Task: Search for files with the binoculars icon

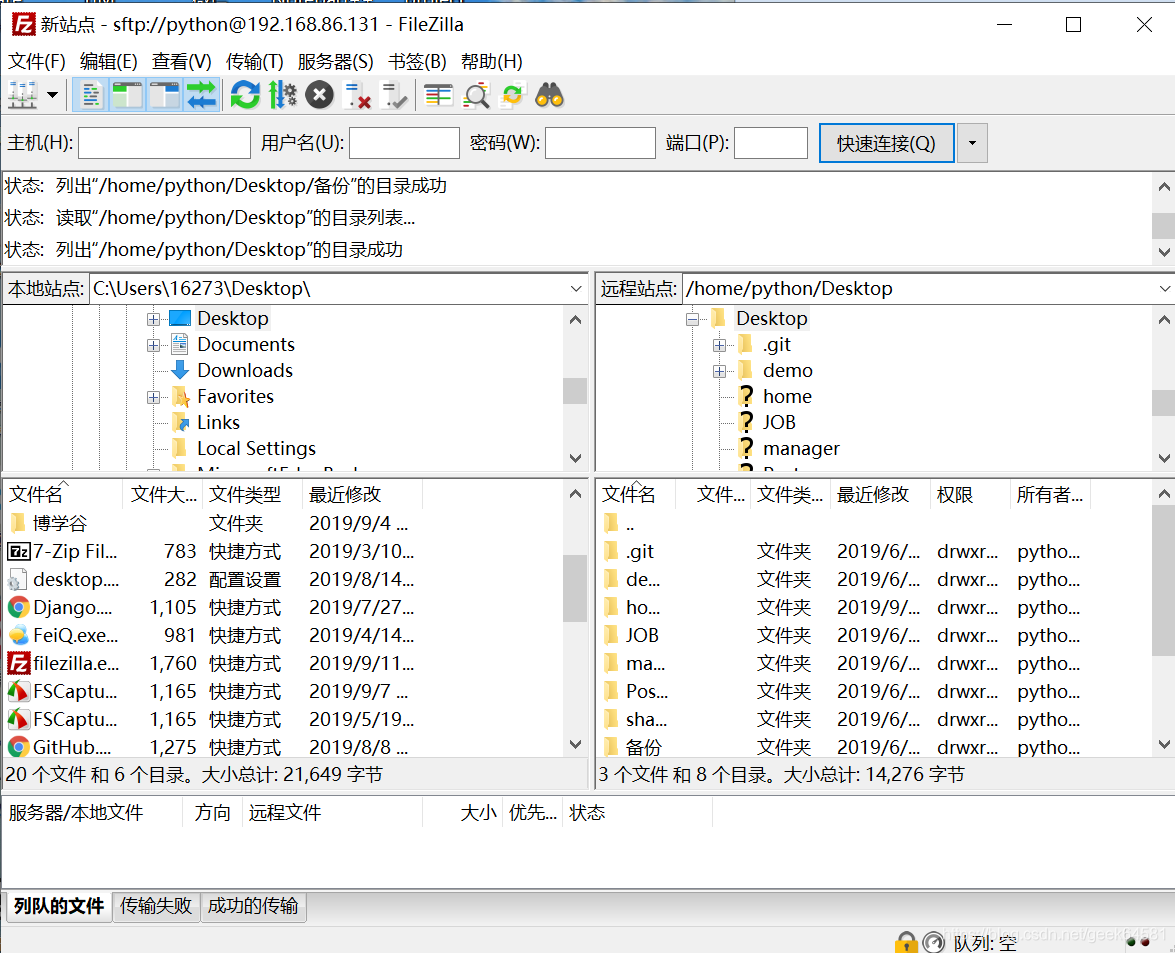Action: tap(550, 95)
